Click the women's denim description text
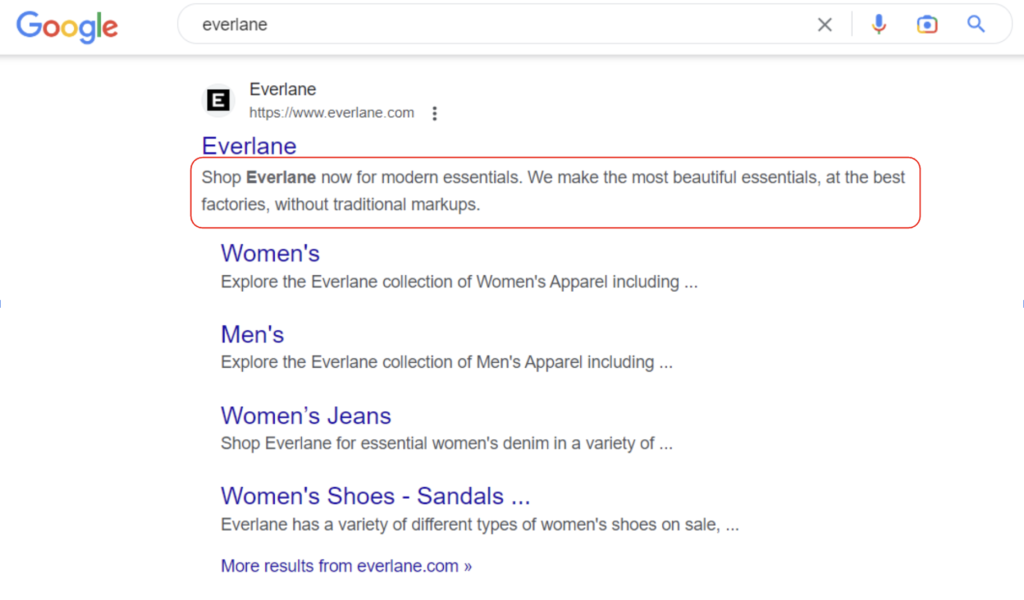Viewport: 1024px width, 600px height. [445, 443]
